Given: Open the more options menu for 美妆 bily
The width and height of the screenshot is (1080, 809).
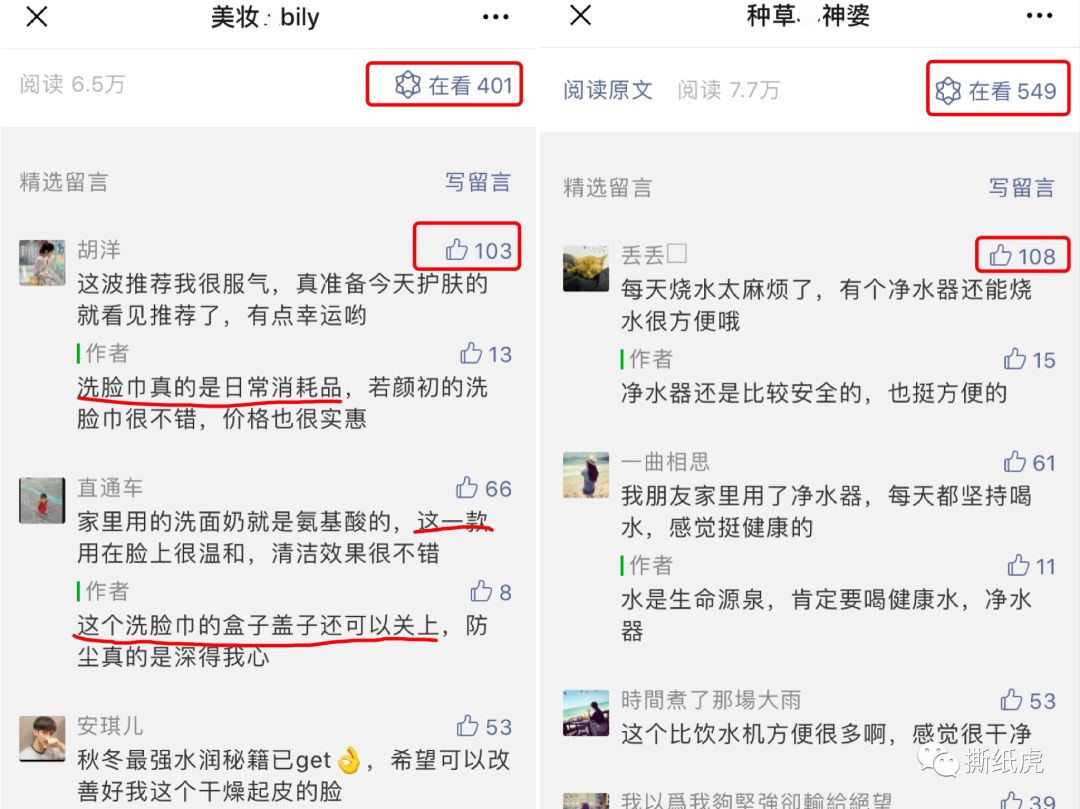Looking at the screenshot, I should coord(495,17).
